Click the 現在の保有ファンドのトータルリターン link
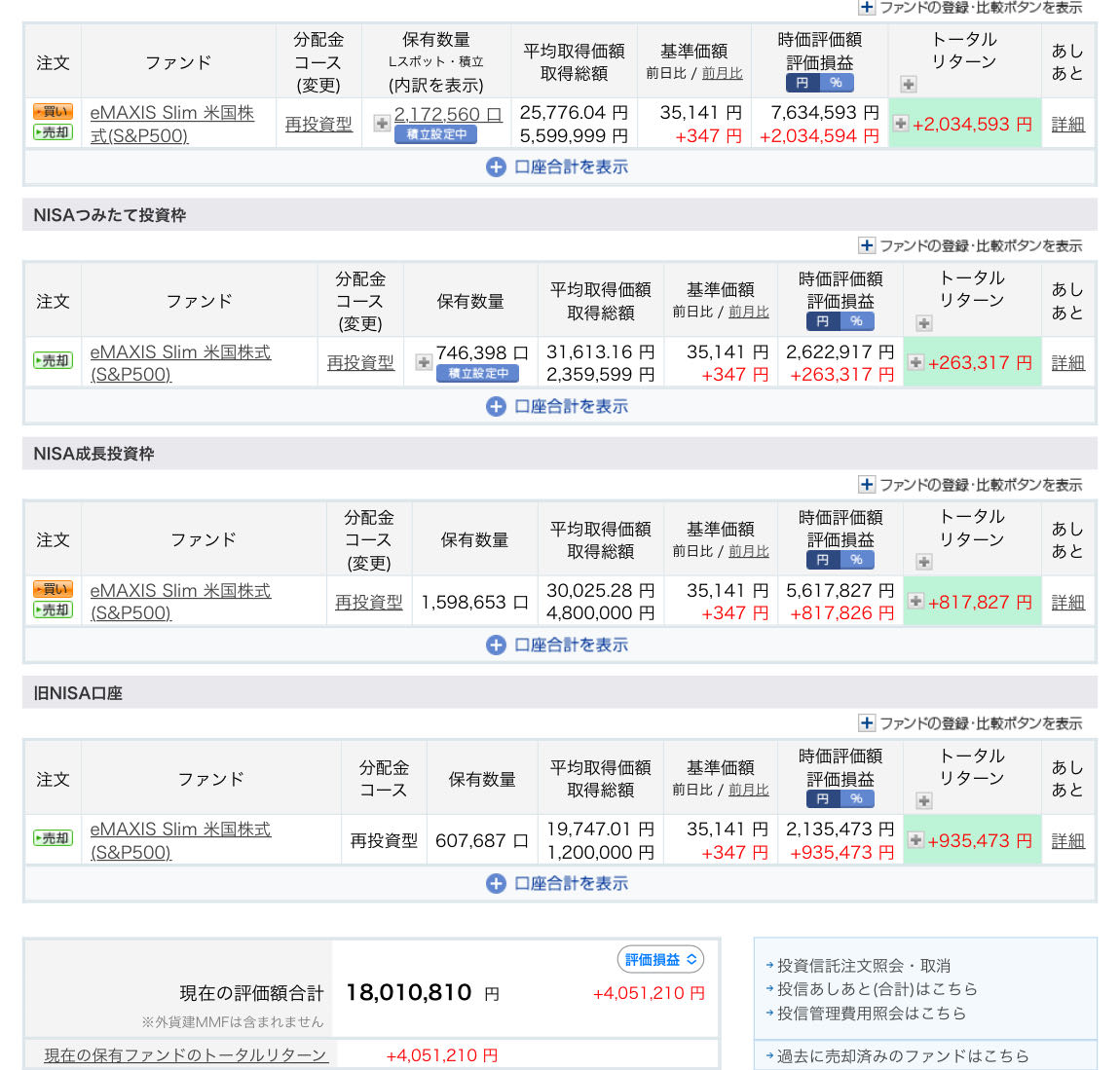 coord(185,1055)
